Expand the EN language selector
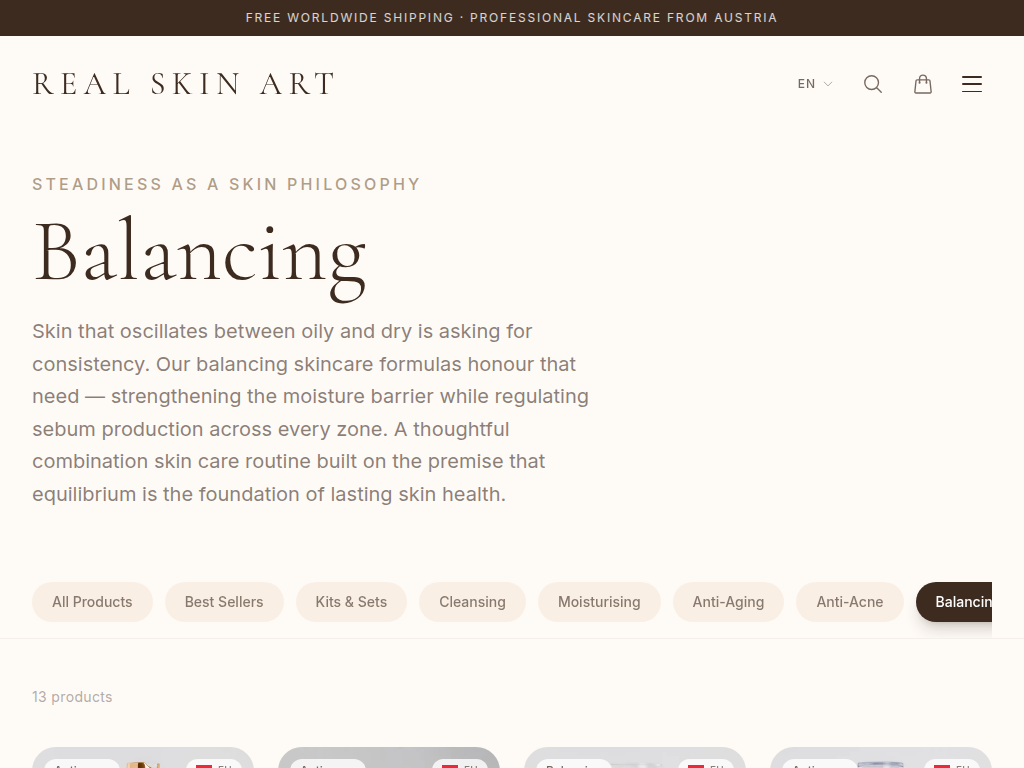The width and height of the screenshot is (1024, 768). pyautogui.click(x=814, y=84)
